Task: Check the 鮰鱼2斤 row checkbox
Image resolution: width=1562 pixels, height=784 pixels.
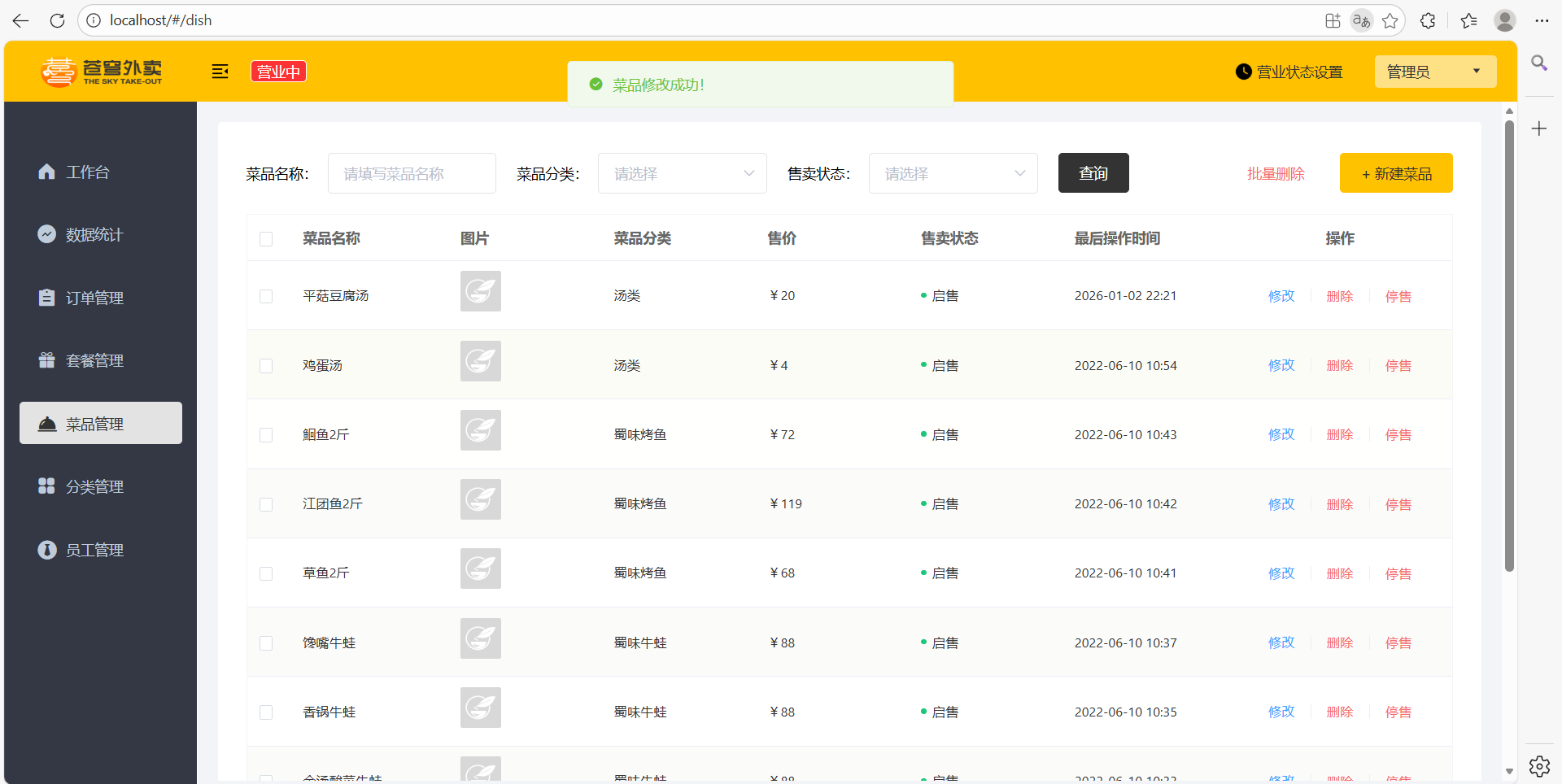Action: (266, 435)
